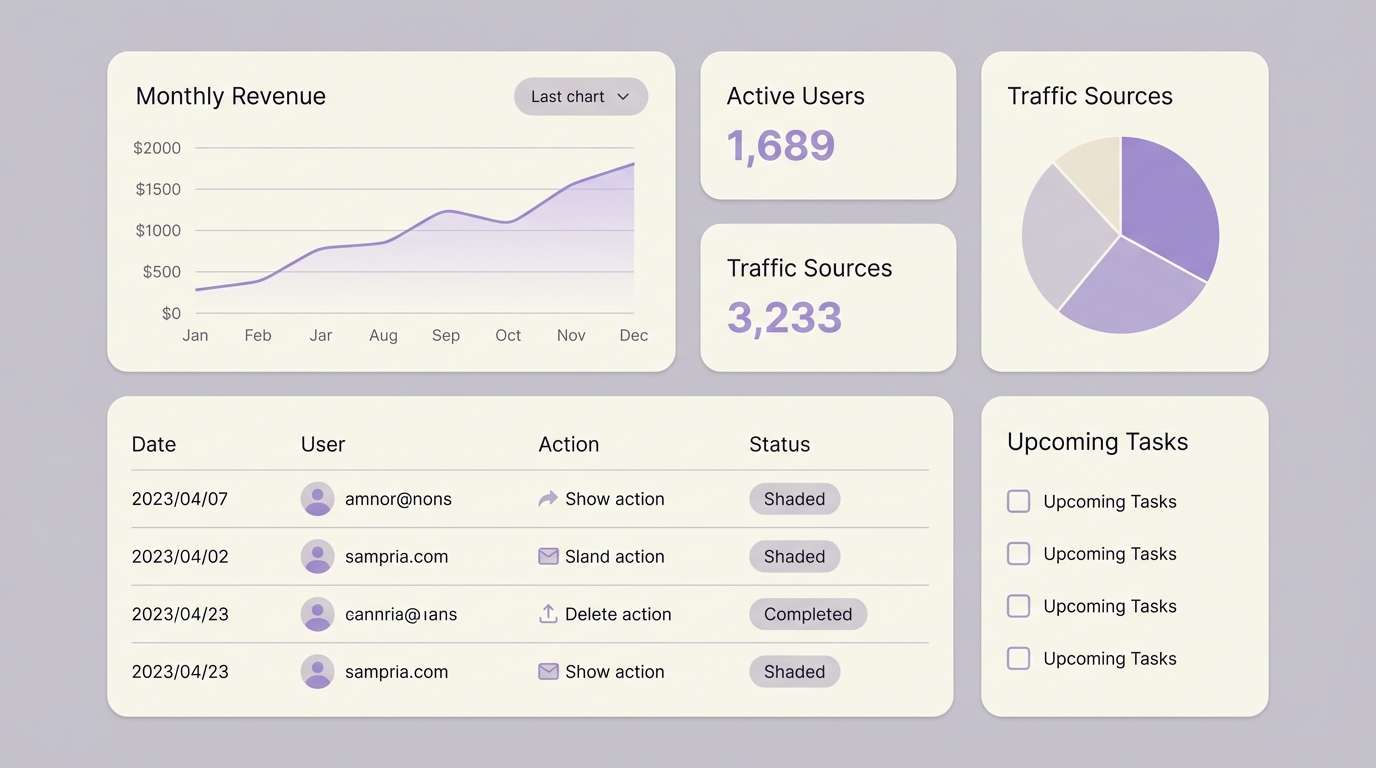Expand the chart period selection menu
This screenshot has width=1376, height=768.
click(580, 96)
